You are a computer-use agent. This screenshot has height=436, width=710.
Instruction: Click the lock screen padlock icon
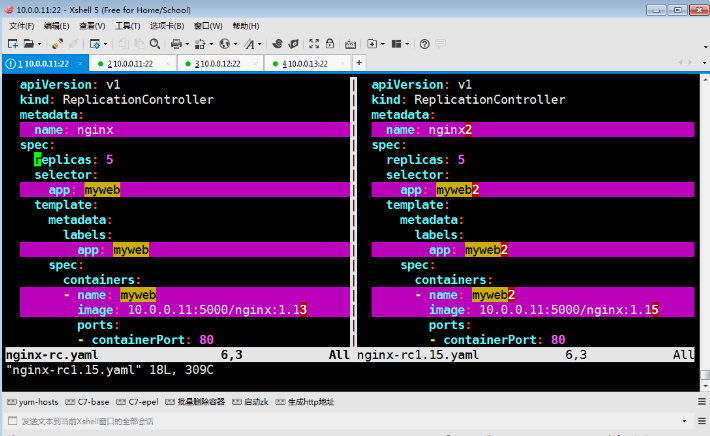[x=330, y=44]
